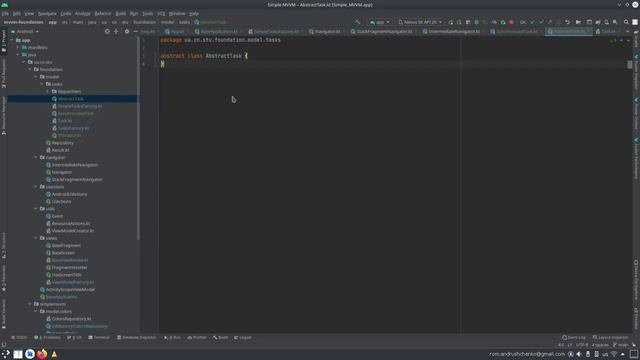640x360 pixels.
Task: Open the Database Inspector tool window
Action: click(137, 338)
